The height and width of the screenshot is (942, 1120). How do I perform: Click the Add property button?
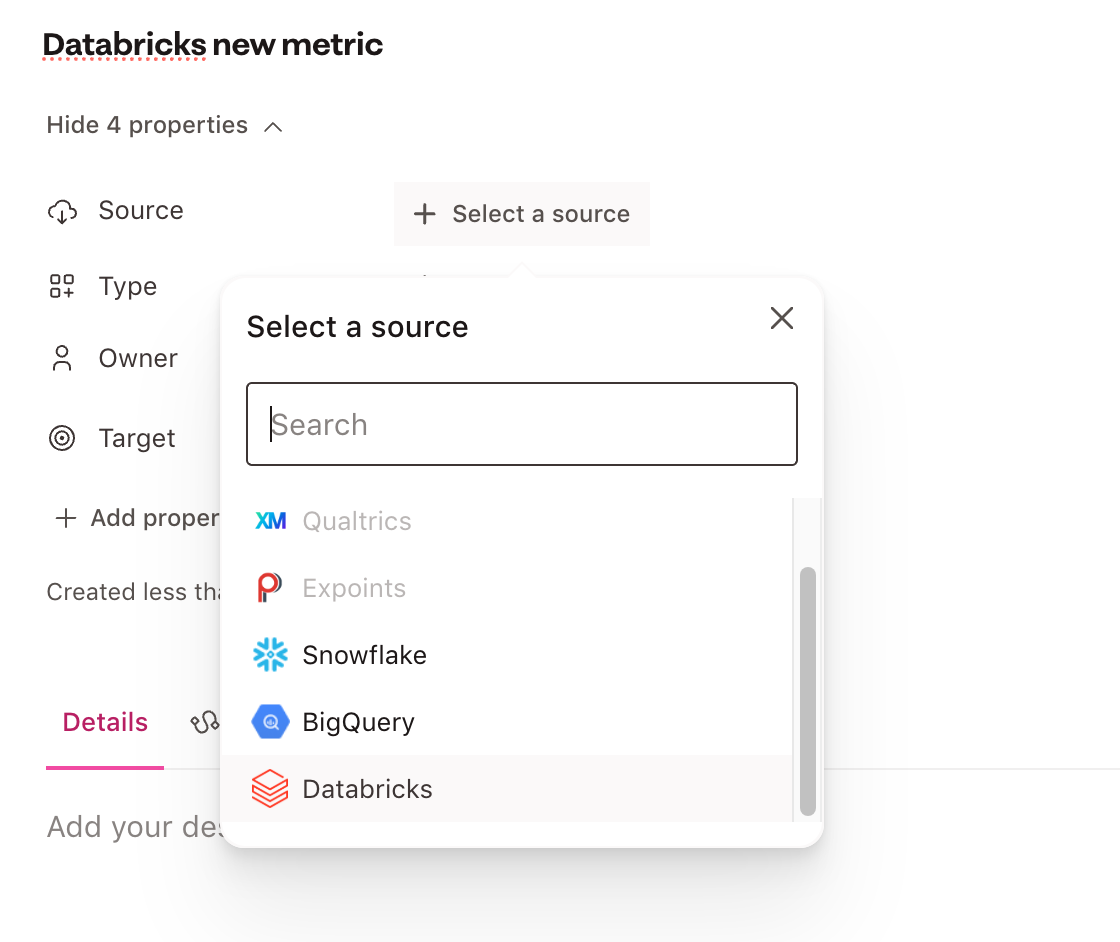[x=137, y=518]
